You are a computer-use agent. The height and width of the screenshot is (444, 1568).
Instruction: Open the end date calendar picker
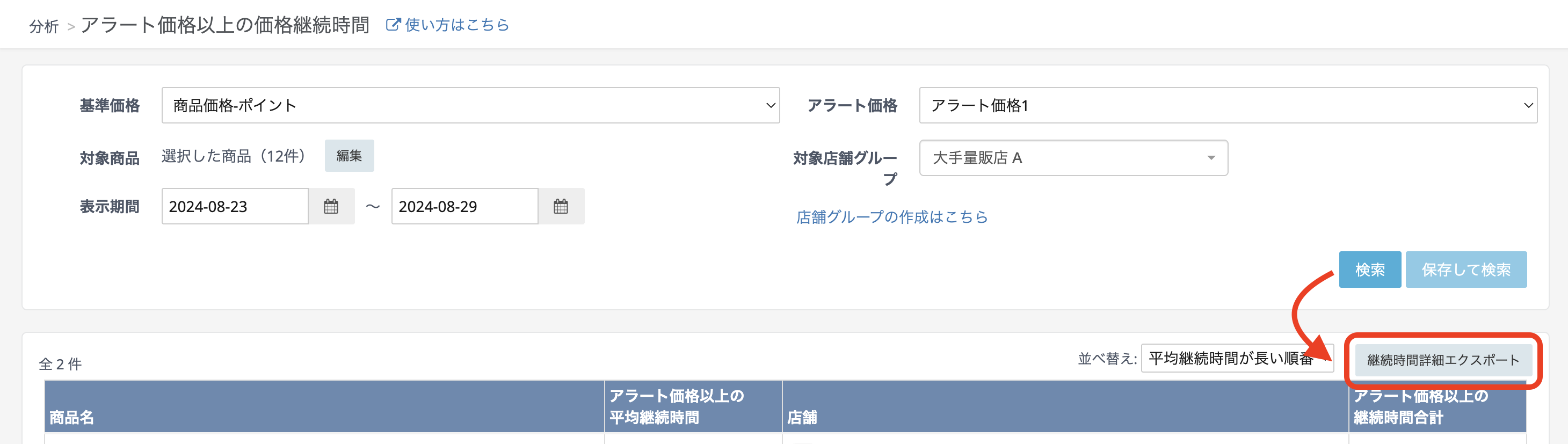click(x=561, y=207)
